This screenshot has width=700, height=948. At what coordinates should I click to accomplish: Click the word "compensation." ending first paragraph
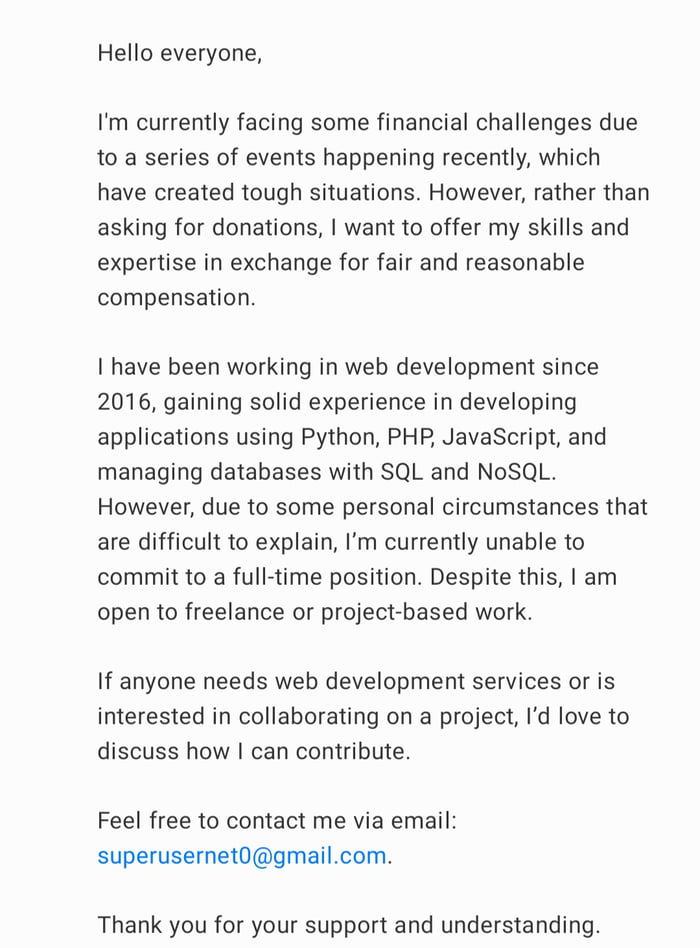[176, 298]
